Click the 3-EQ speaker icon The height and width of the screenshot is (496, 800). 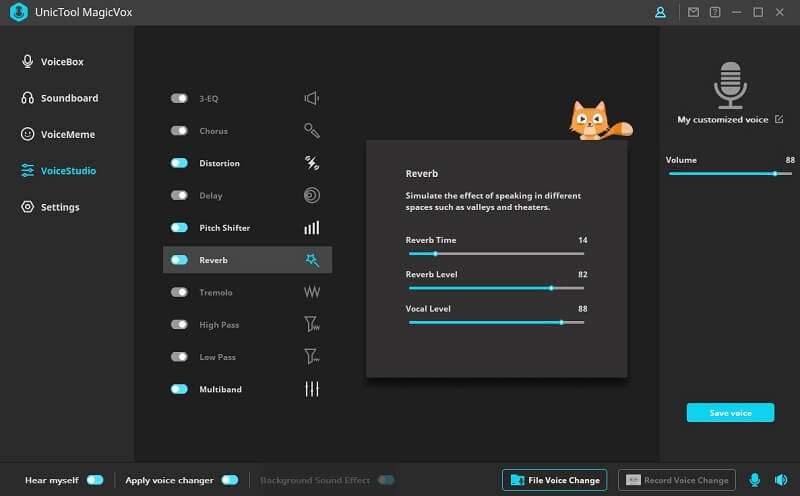311,98
